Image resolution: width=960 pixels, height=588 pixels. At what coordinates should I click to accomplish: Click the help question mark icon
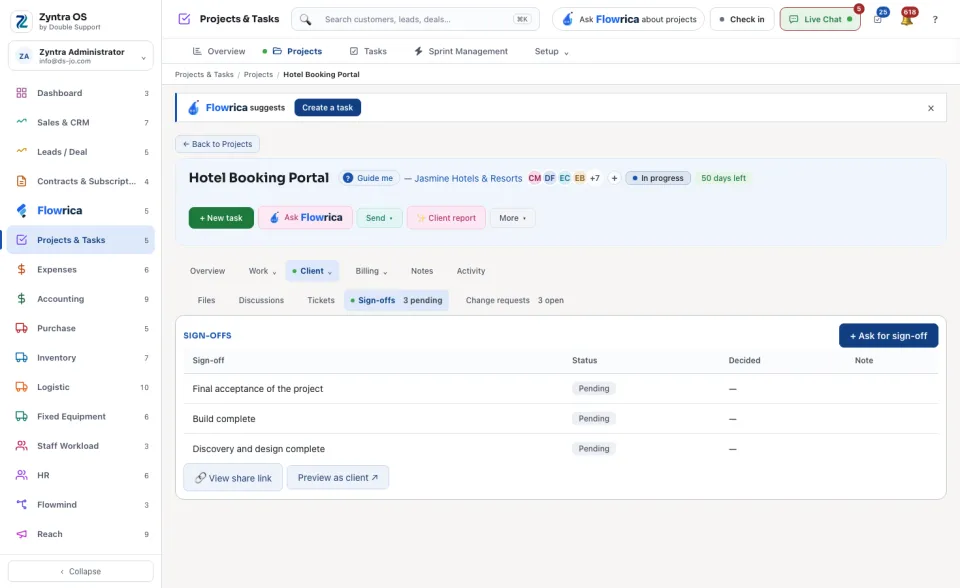935,20
